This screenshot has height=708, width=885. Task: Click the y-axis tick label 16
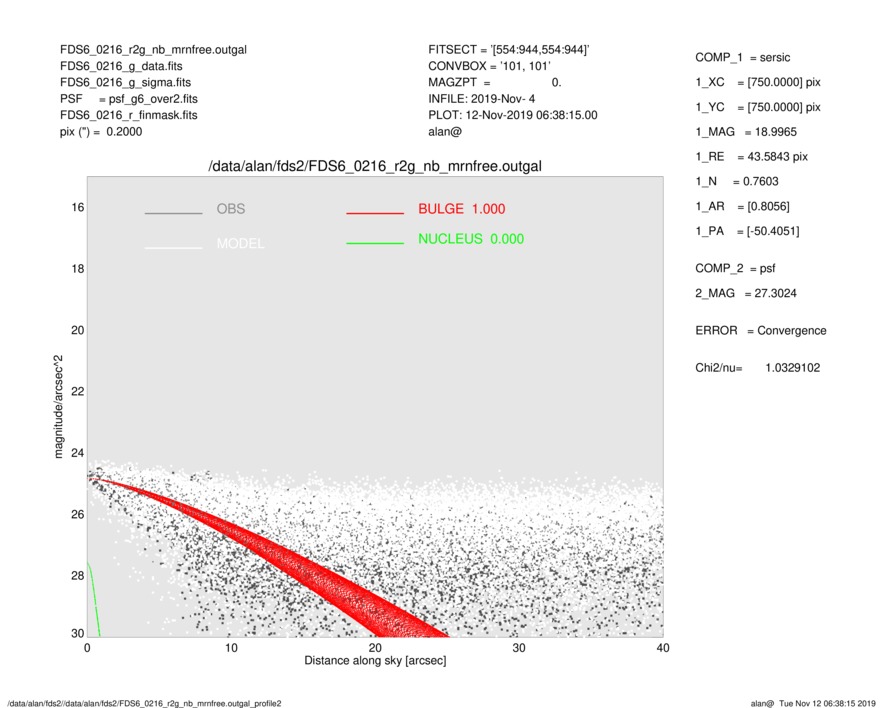(x=78, y=208)
